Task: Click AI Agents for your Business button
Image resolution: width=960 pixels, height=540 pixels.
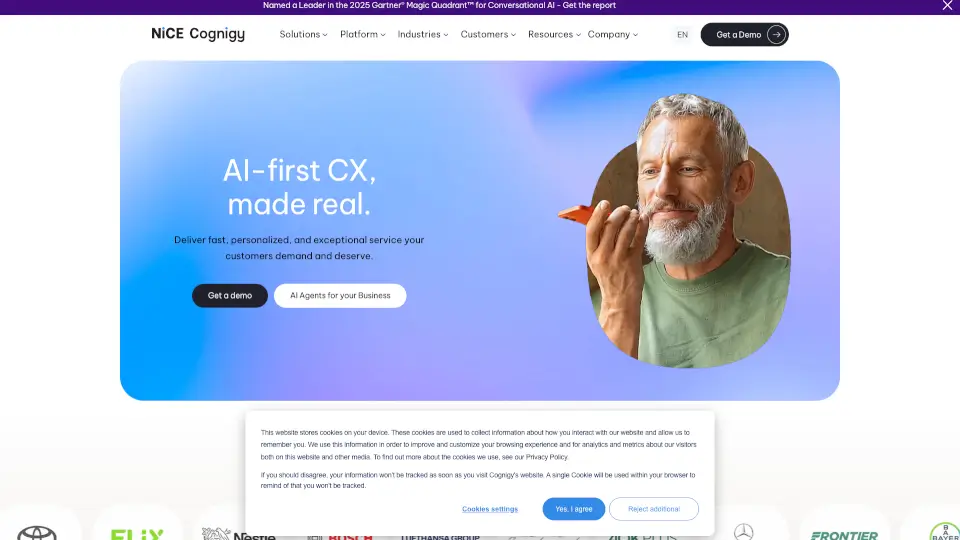Action: pos(340,296)
